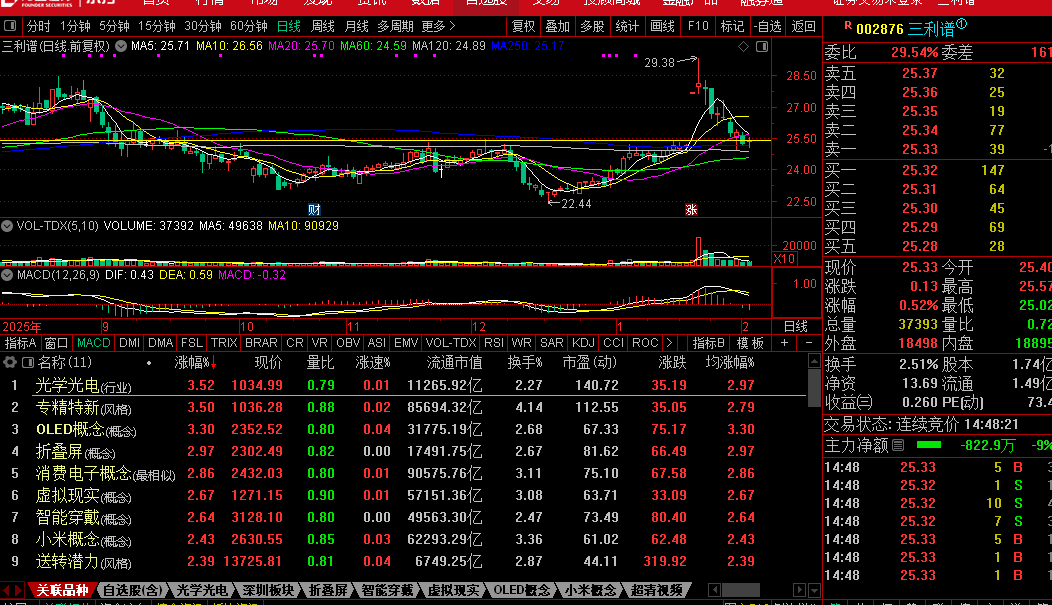Click the 涨 marker on the chart
The height and width of the screenshot is (605, 1052).
[x=691, y=210]
